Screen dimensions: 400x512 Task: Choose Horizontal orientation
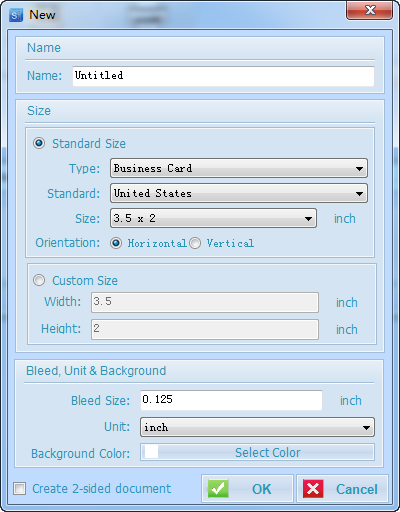click(116, 243)
